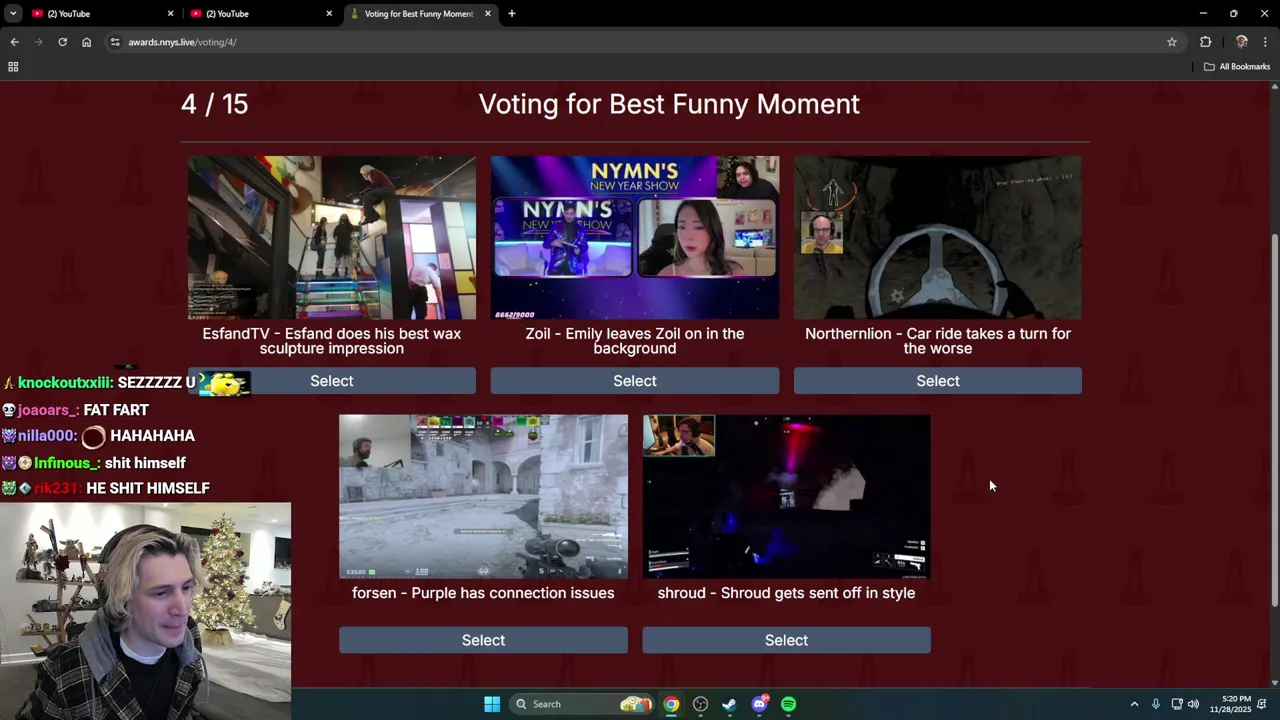Open the browser home page icon
The height and width of the screenshot is (720, 1280).
(86, 42)
